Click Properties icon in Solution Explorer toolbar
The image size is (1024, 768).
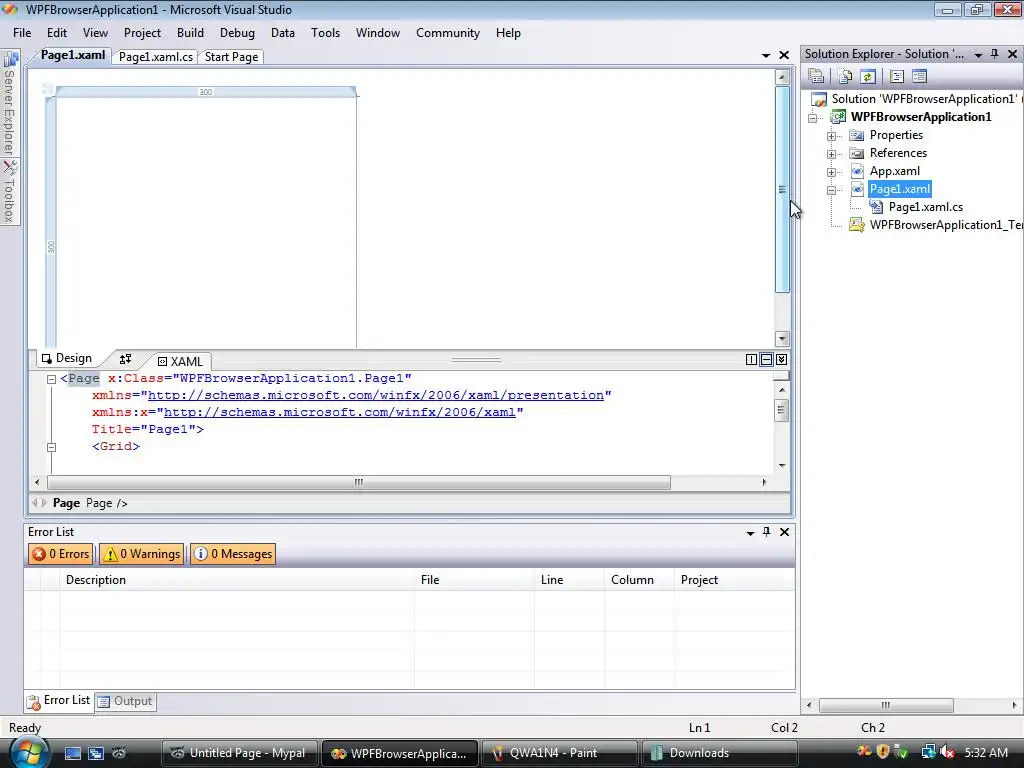(x=816, y=76)
